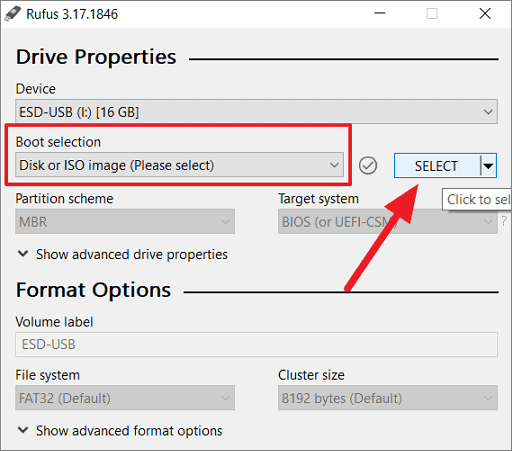The width and height of the screenshot is (512, 451).
Task: Click the checkmark hash-compute icon beside Boot selection
Action: coord(368,165)
